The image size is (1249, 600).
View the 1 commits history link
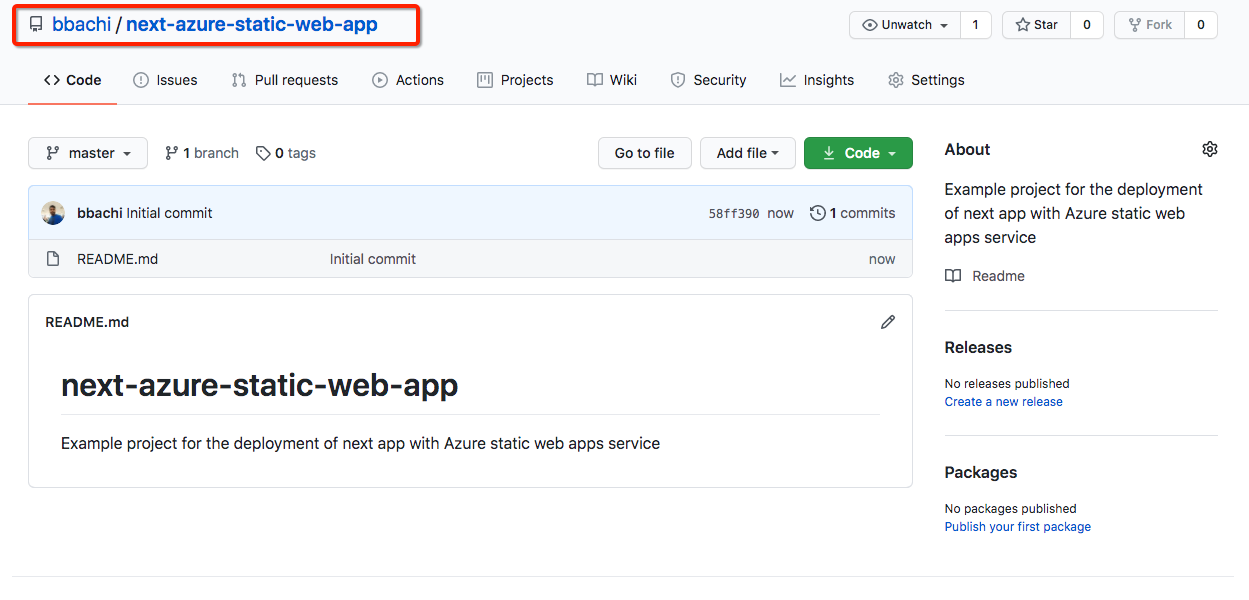[853, 213]
